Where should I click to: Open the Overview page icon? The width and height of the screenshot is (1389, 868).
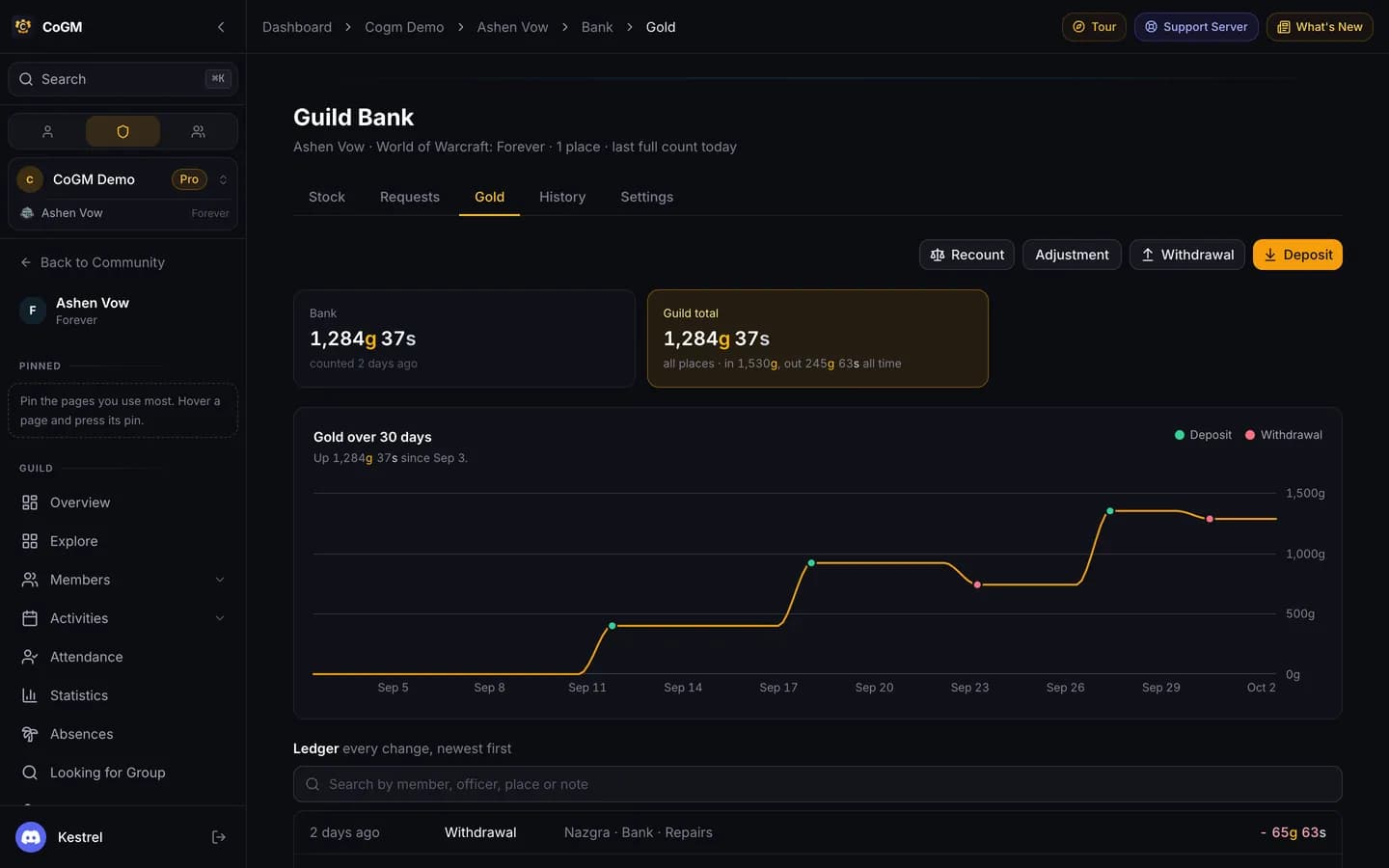(x=30, y=502)
